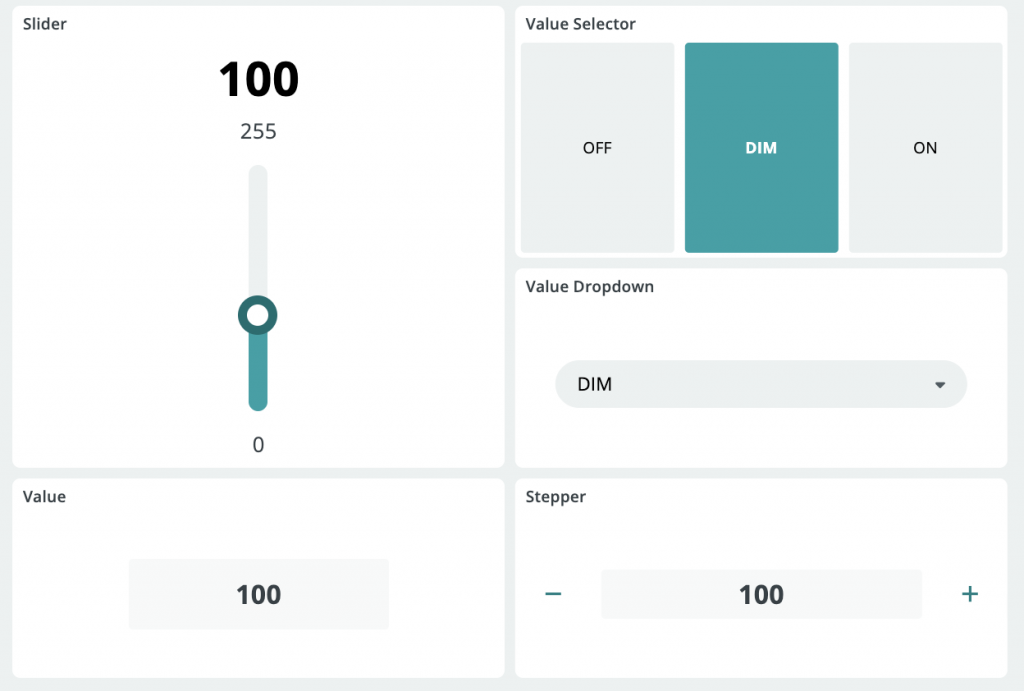This screenshot has height=691, width=1024.
Task: Click the slider's teal filled track
Action: [258, 375]
